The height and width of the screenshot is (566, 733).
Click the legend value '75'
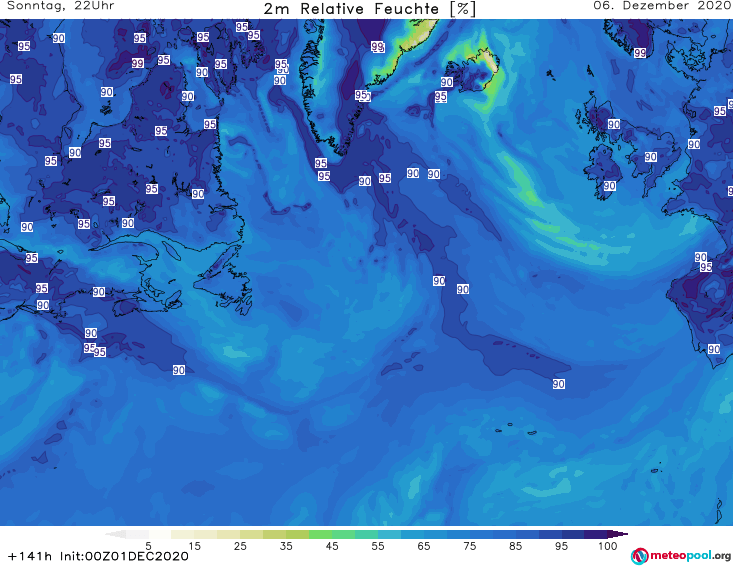click(x=469, y=546)
